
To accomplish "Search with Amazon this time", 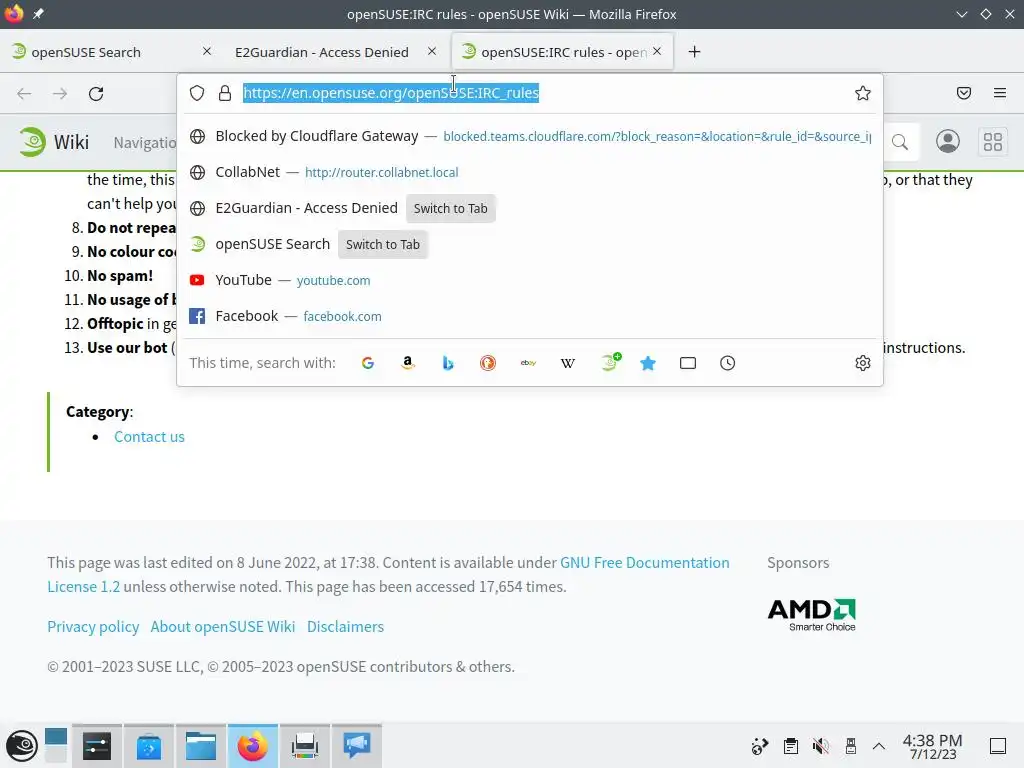I will click(408, 363).
